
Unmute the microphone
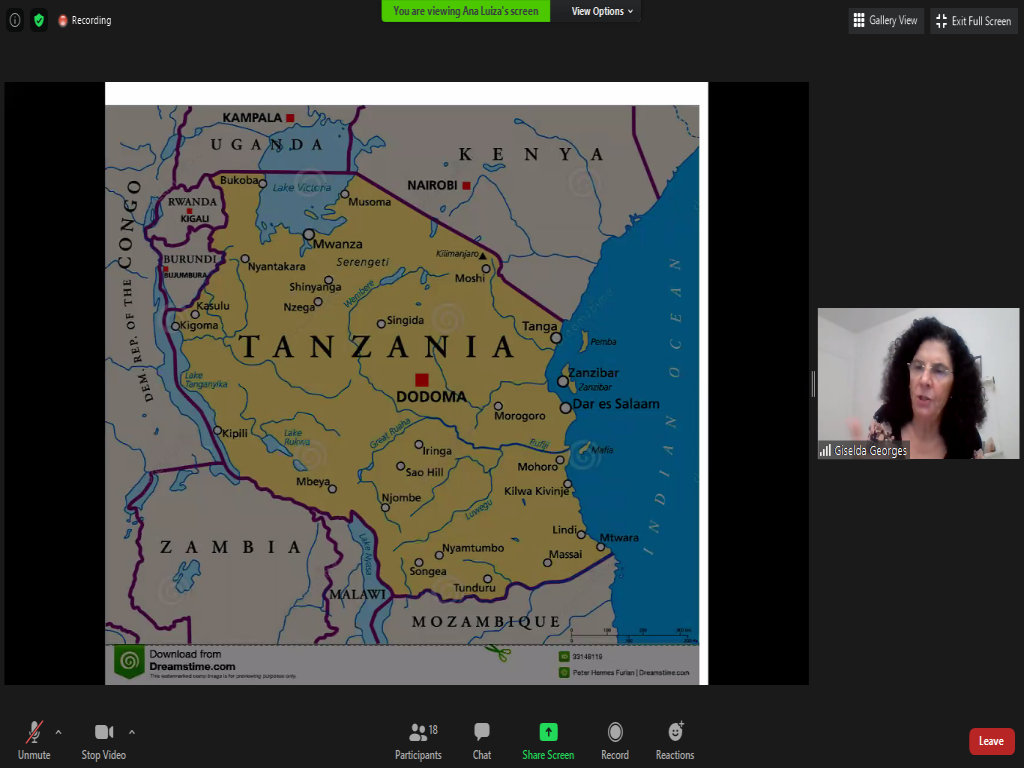[34, 740]
